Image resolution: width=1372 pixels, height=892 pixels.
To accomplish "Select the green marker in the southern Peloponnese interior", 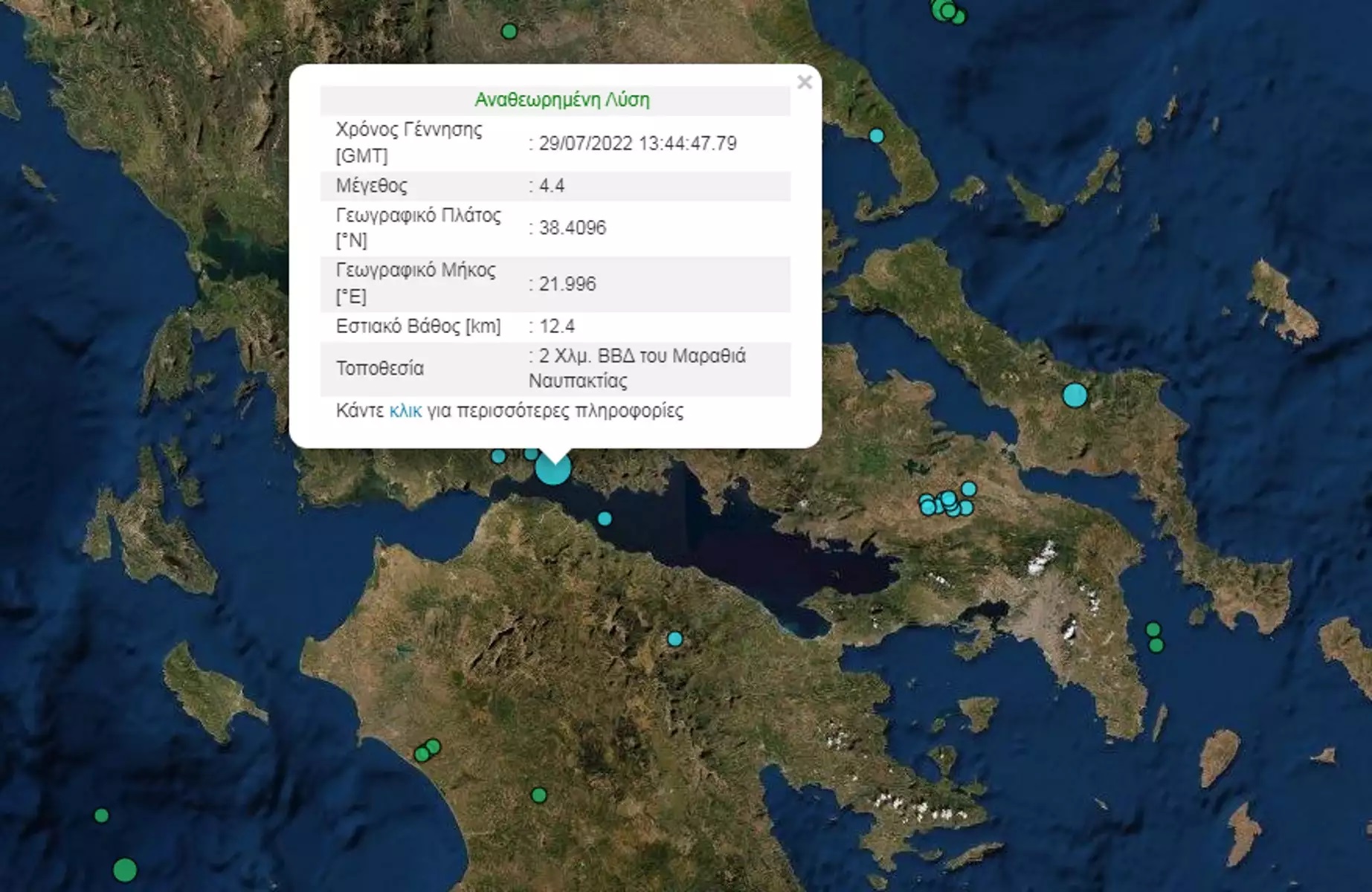I will (539, 795).
